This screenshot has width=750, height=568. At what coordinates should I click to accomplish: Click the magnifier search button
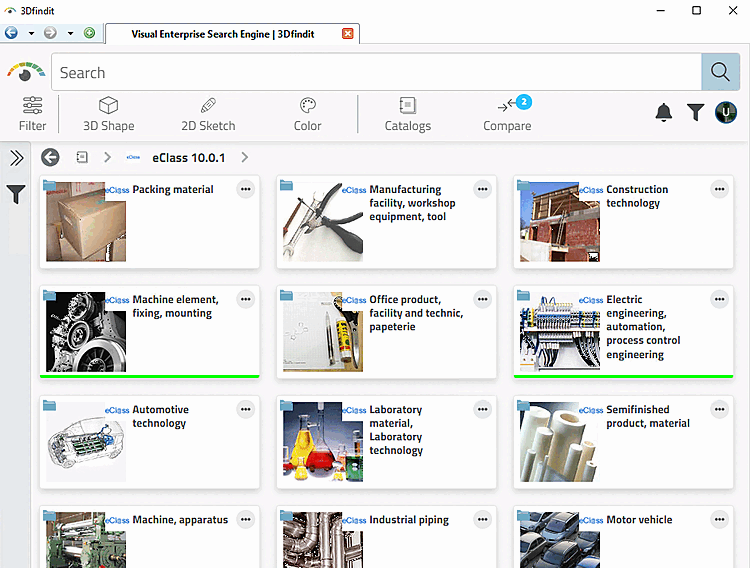[x=720, y=72]
